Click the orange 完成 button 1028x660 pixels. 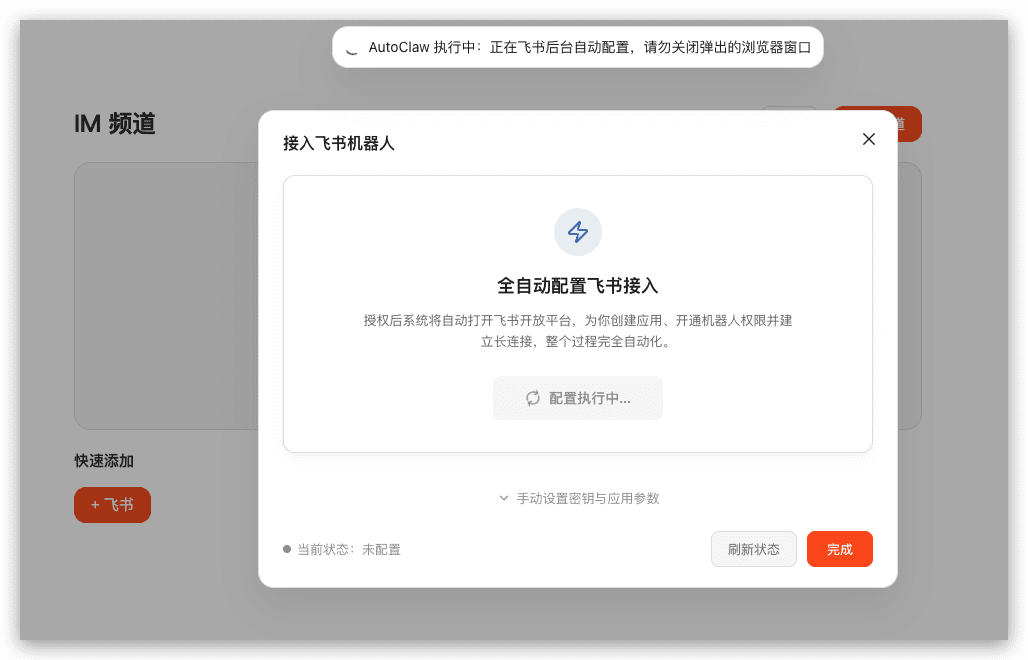(x=839, y=549)
